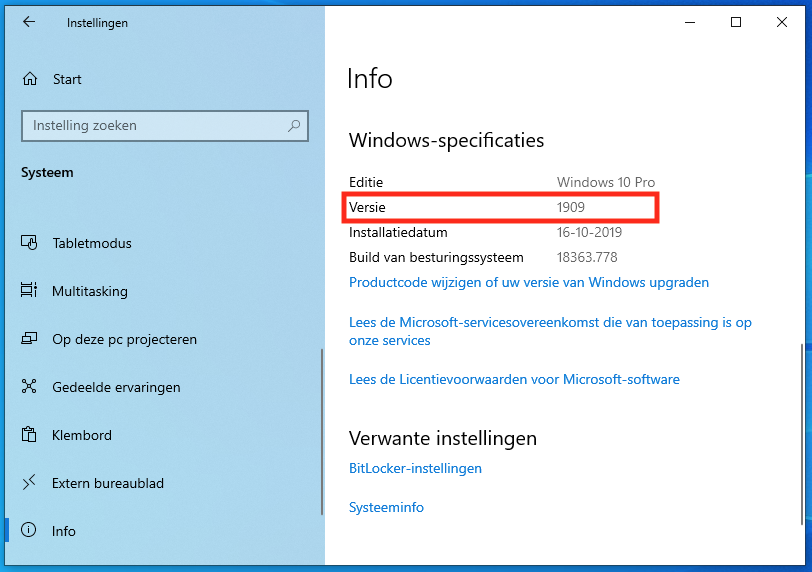812x572 pixels.
Task: Open Licentievoorwaarden voor Microsoft-software link
Action: (x=514, y=379)
